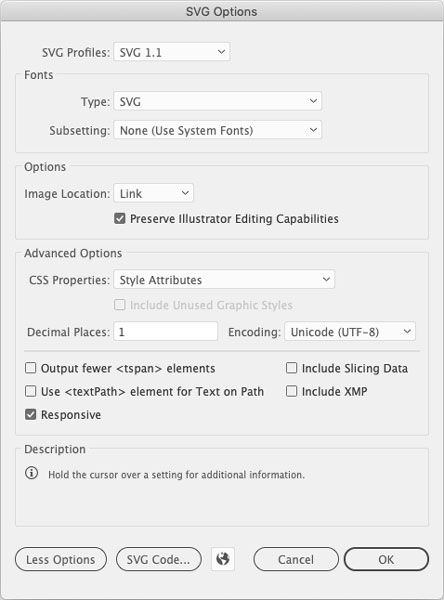Open the CSS Properties dropdown

coord(224,279)
